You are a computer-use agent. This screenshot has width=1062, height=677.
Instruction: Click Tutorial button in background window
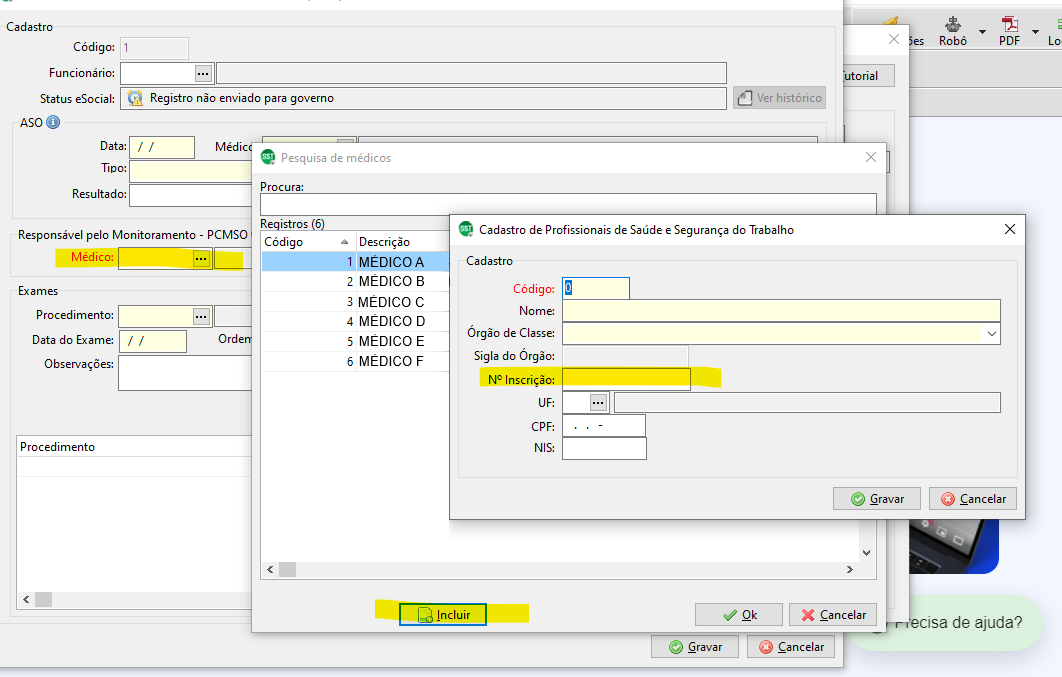point(868,76)
